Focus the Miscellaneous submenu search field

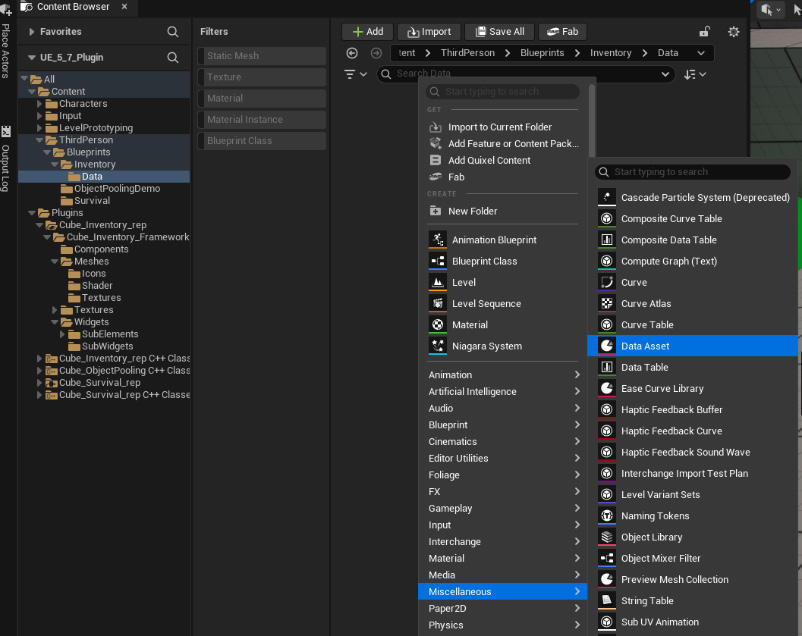coord(693,172)
